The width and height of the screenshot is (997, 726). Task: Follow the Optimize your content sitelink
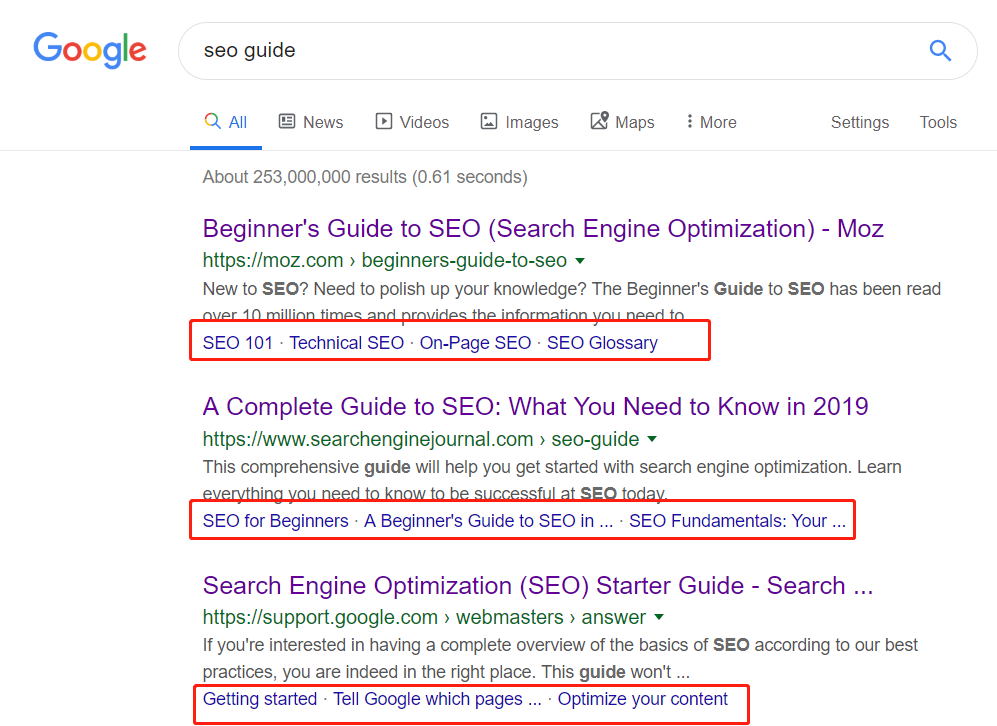point(643,699)
